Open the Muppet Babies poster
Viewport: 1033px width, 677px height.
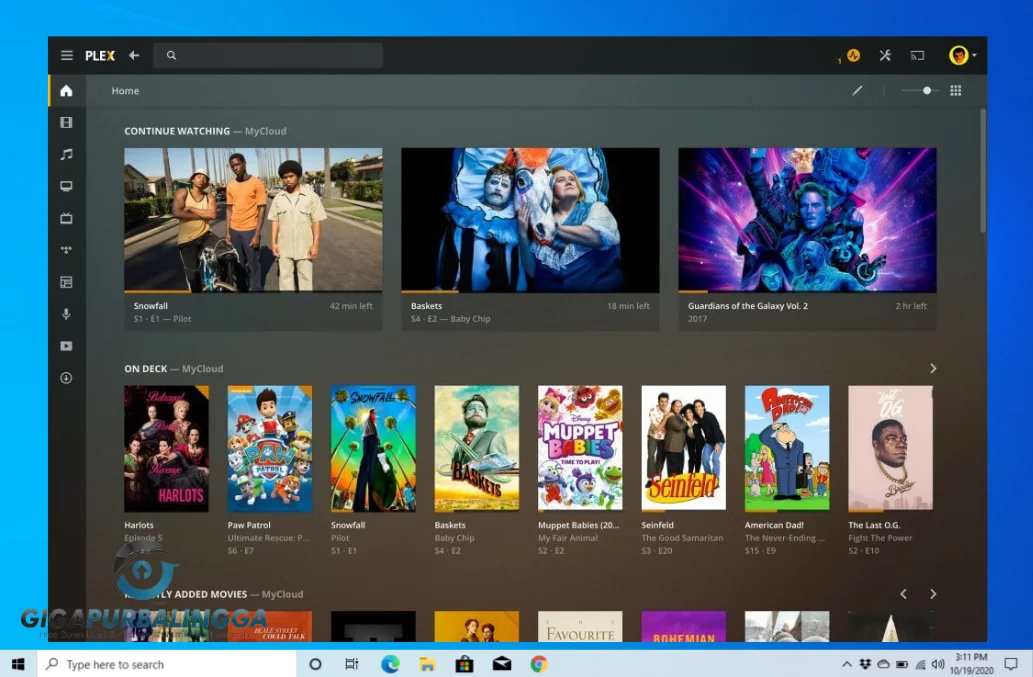coord(580,448)
